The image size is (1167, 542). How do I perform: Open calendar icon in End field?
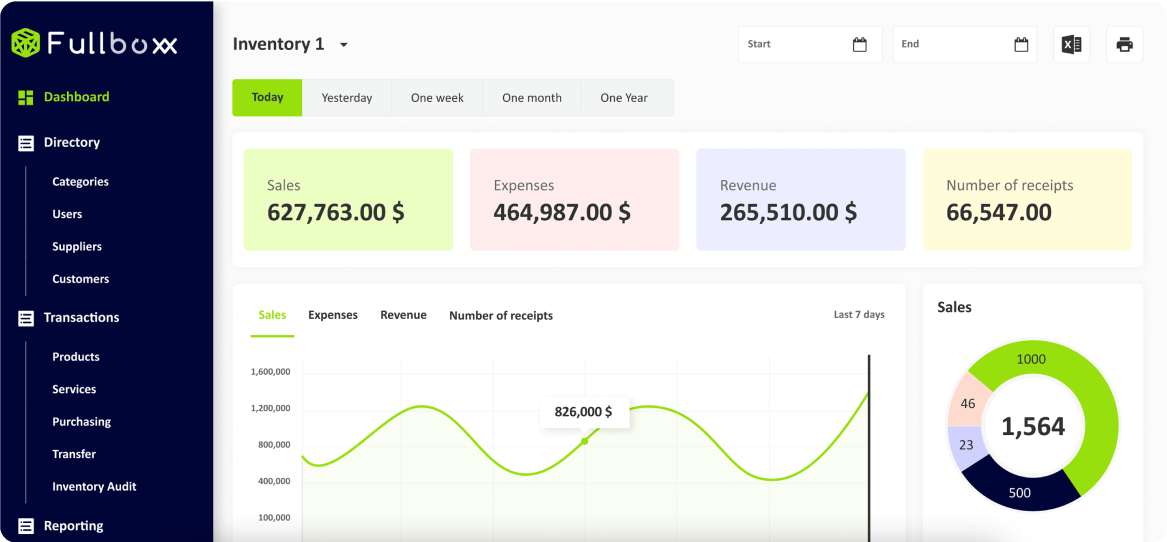(x=1021, y=45)
